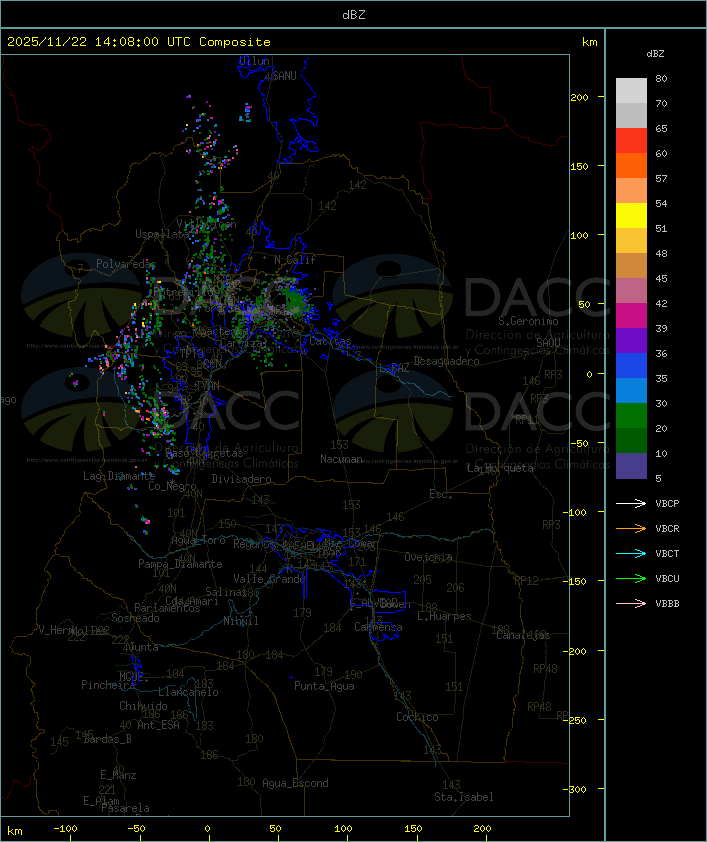Click the Sta.Isabel place label
The image size is (707, 842).
click(464, 797)
